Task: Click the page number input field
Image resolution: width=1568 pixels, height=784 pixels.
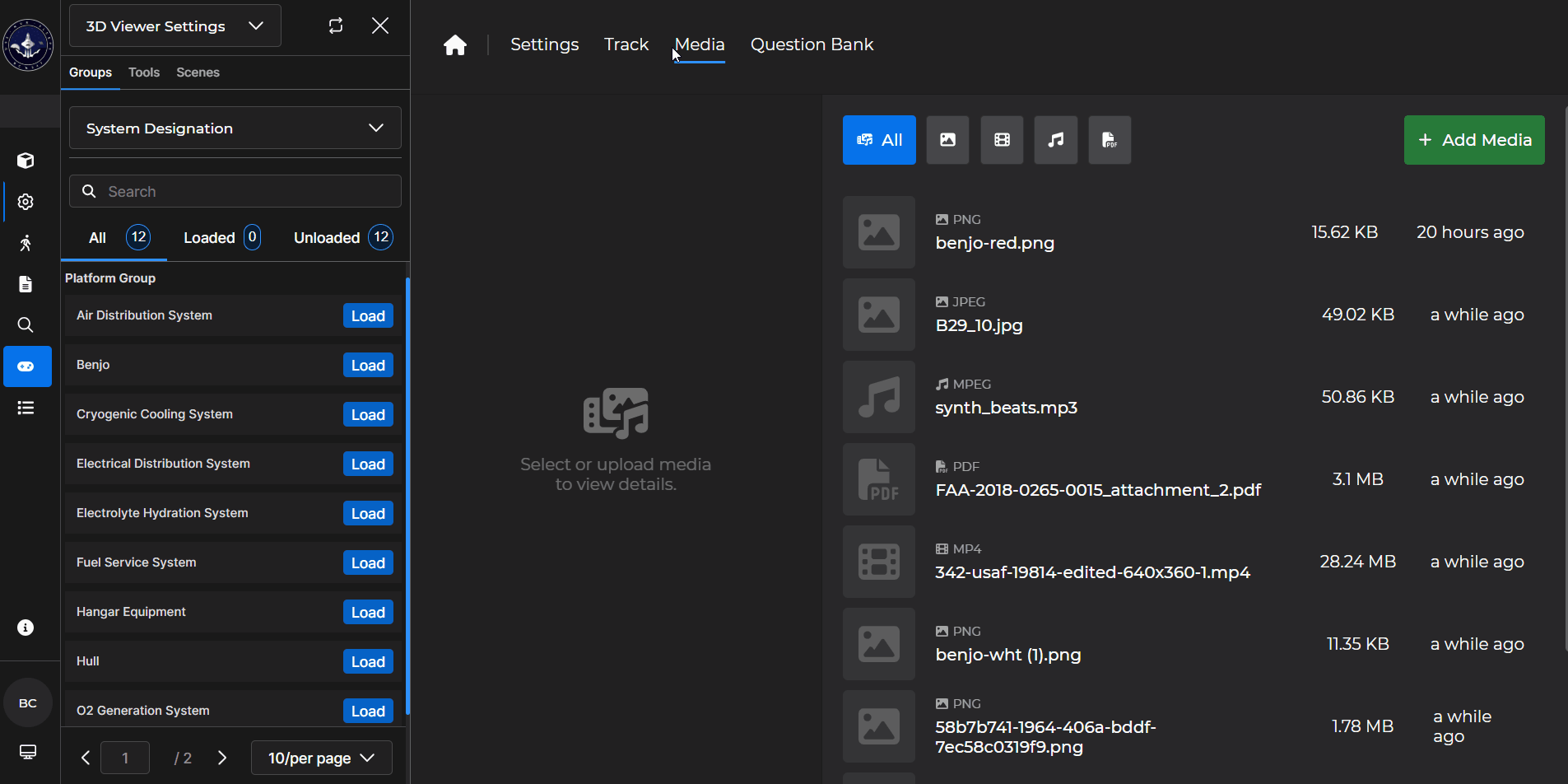Action: (125, 758)
